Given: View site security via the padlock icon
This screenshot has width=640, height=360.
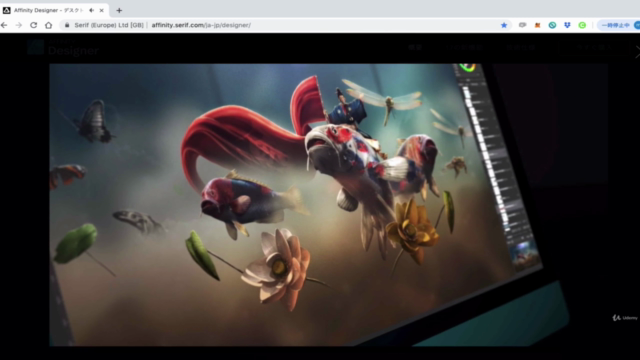Looking at the screenshot, I should pyautogui.click(x=67, y=25).
